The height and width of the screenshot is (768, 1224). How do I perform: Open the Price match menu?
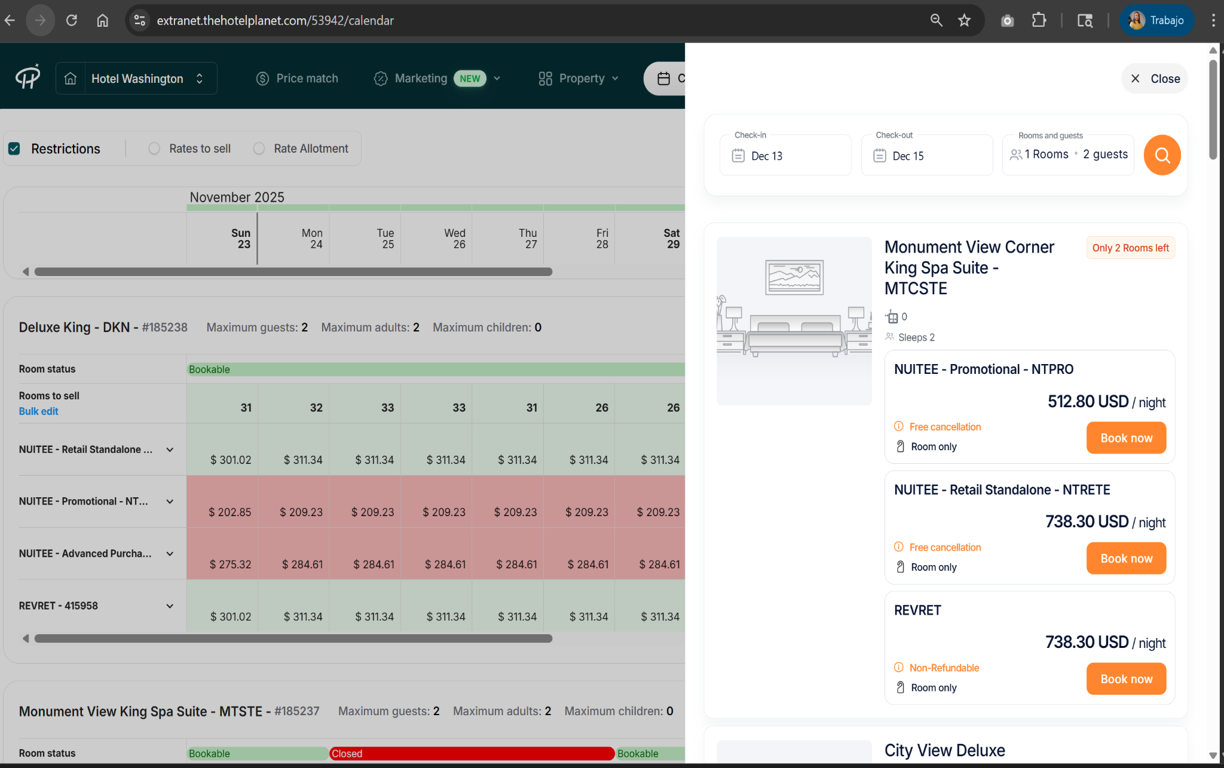297,79
